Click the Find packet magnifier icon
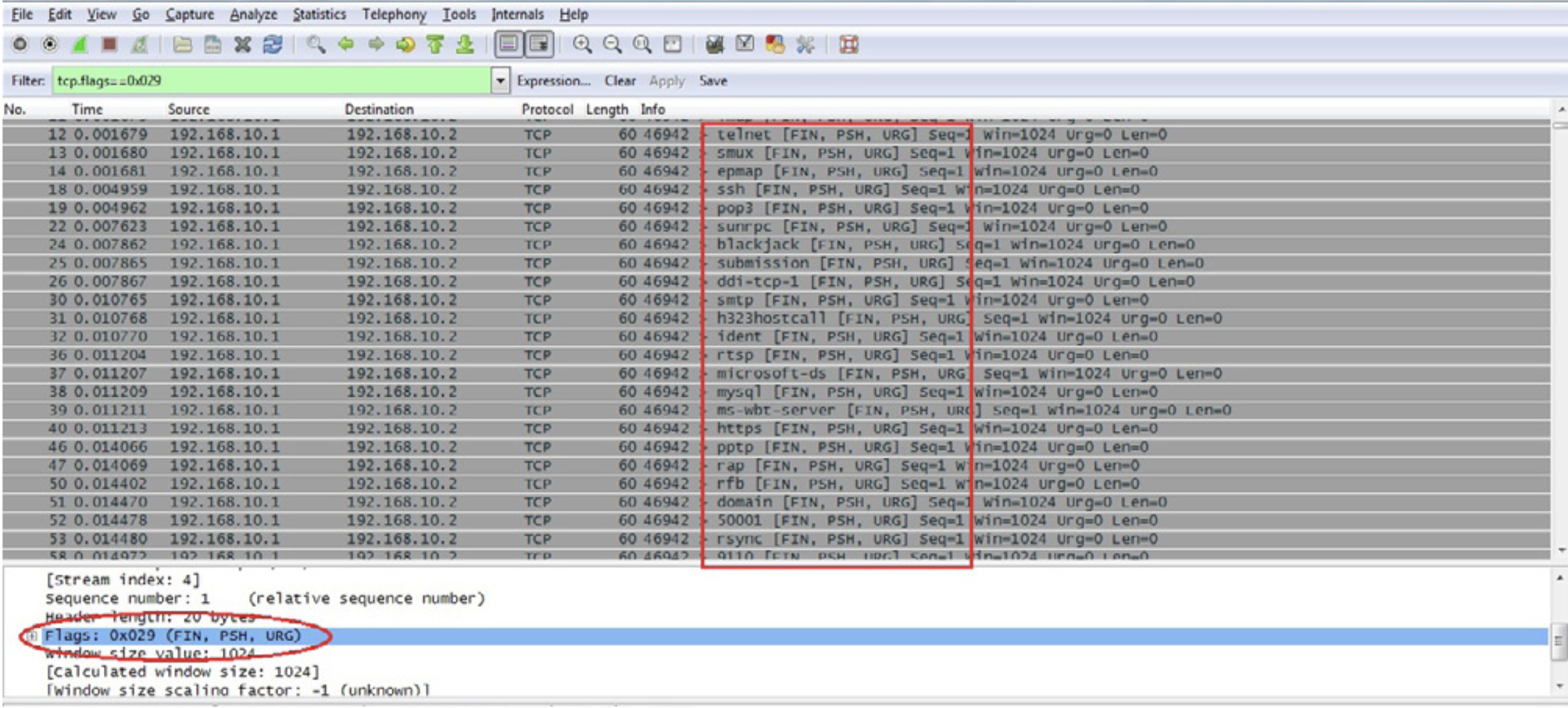This screenshot has width=1568, height=708. tap(316, 44)
